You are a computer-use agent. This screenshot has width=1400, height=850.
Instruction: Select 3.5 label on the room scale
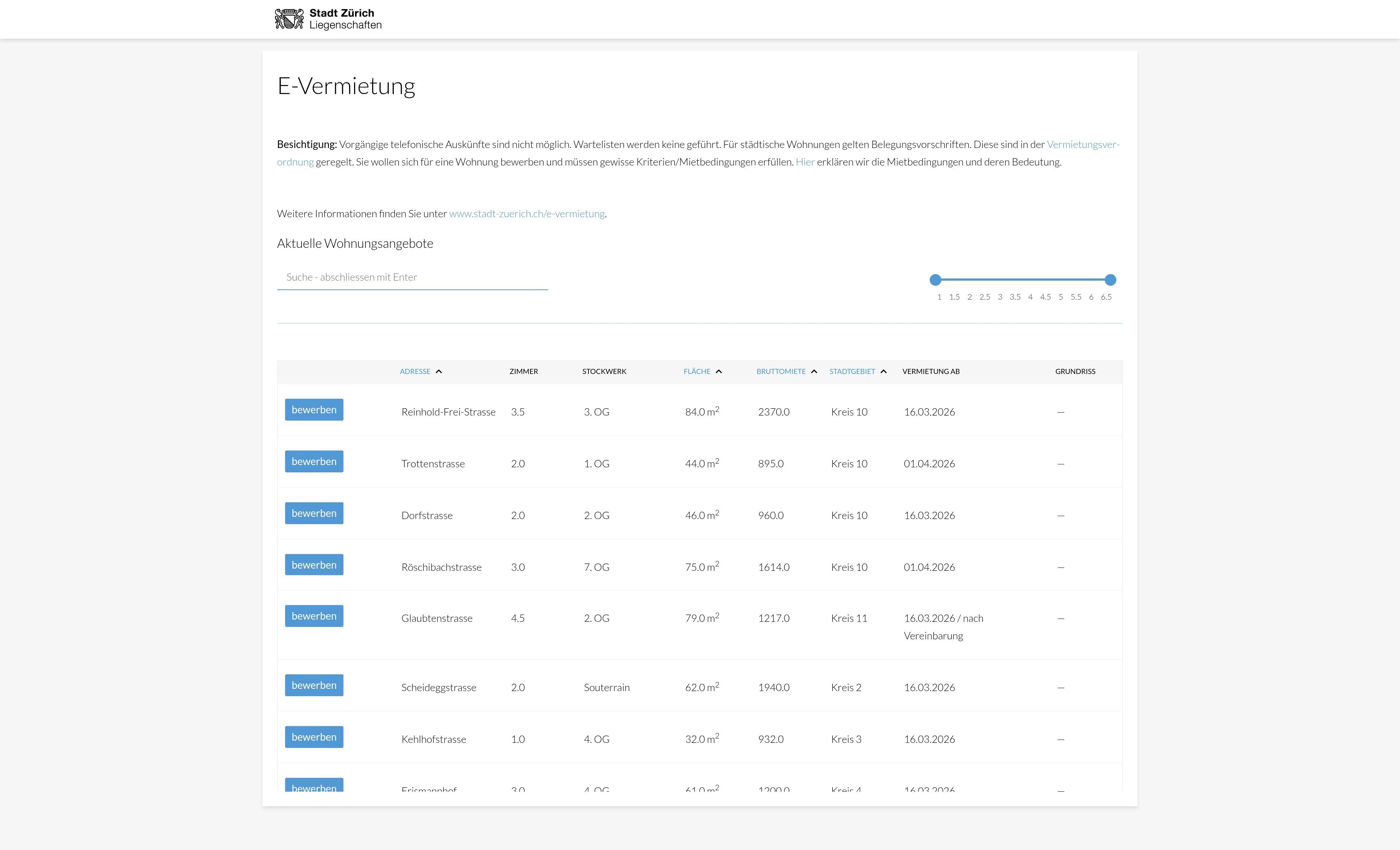[x=1015, y=297]
